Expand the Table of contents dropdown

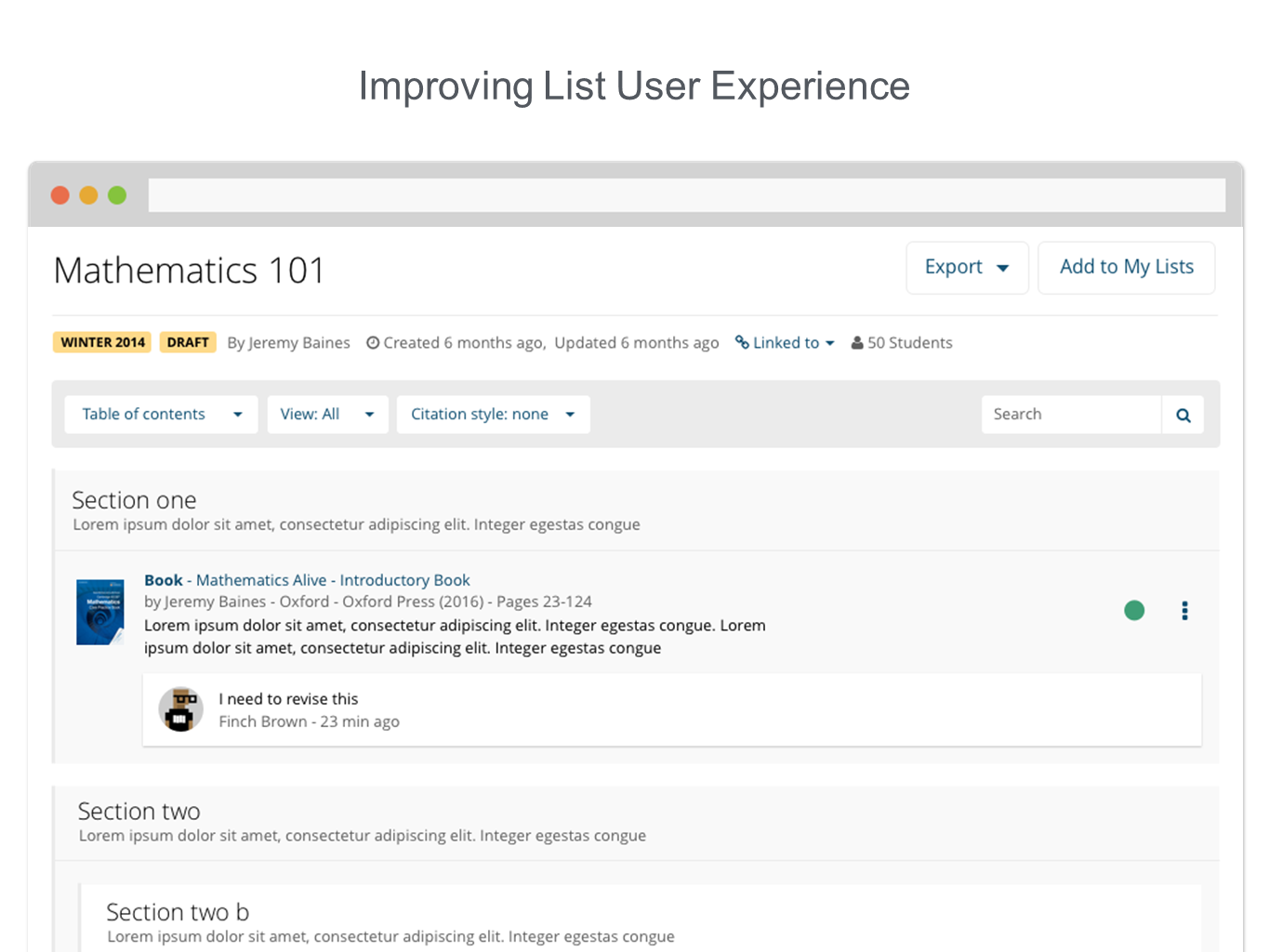(161, 415)
